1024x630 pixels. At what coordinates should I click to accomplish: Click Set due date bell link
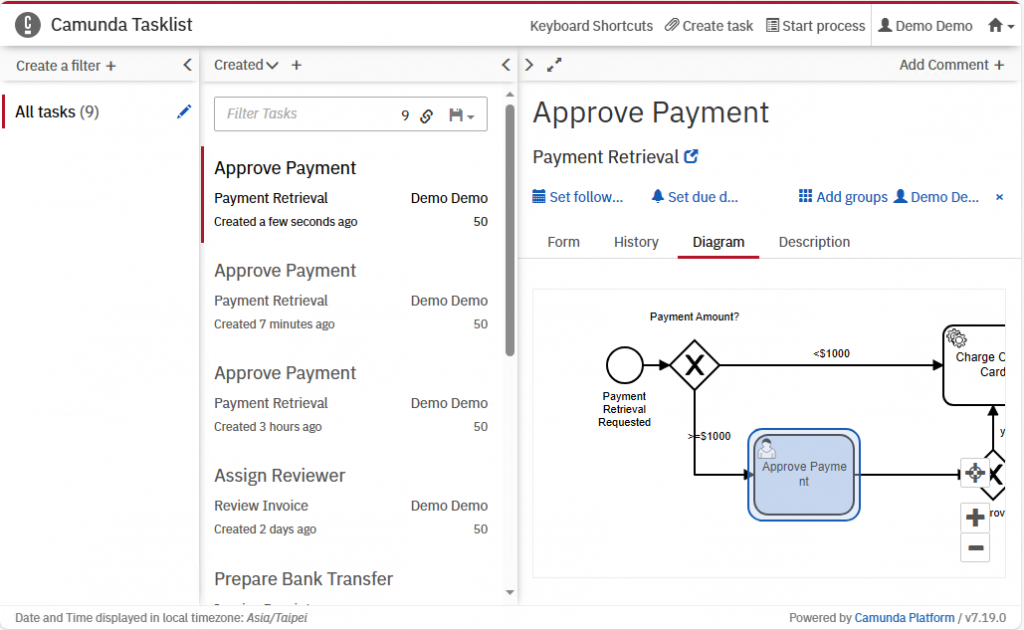[695, 197]
